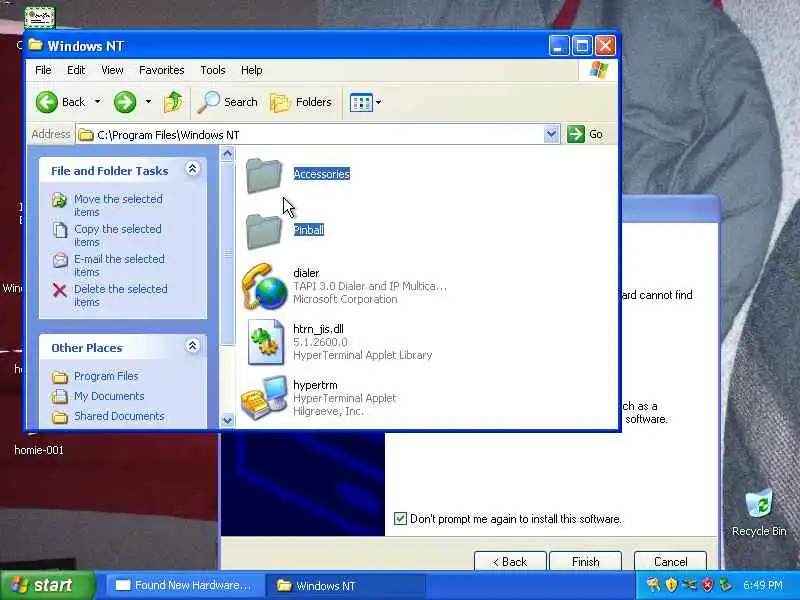Select the htrn_jis.dll file icon
This screenshot has width=800, height=600.
pyautogui.click(x=265, y=342)
